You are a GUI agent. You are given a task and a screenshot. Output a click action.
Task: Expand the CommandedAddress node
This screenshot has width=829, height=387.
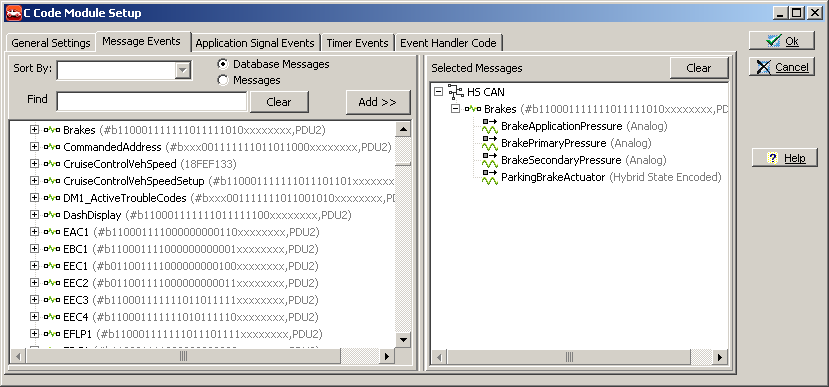(35, 147)
